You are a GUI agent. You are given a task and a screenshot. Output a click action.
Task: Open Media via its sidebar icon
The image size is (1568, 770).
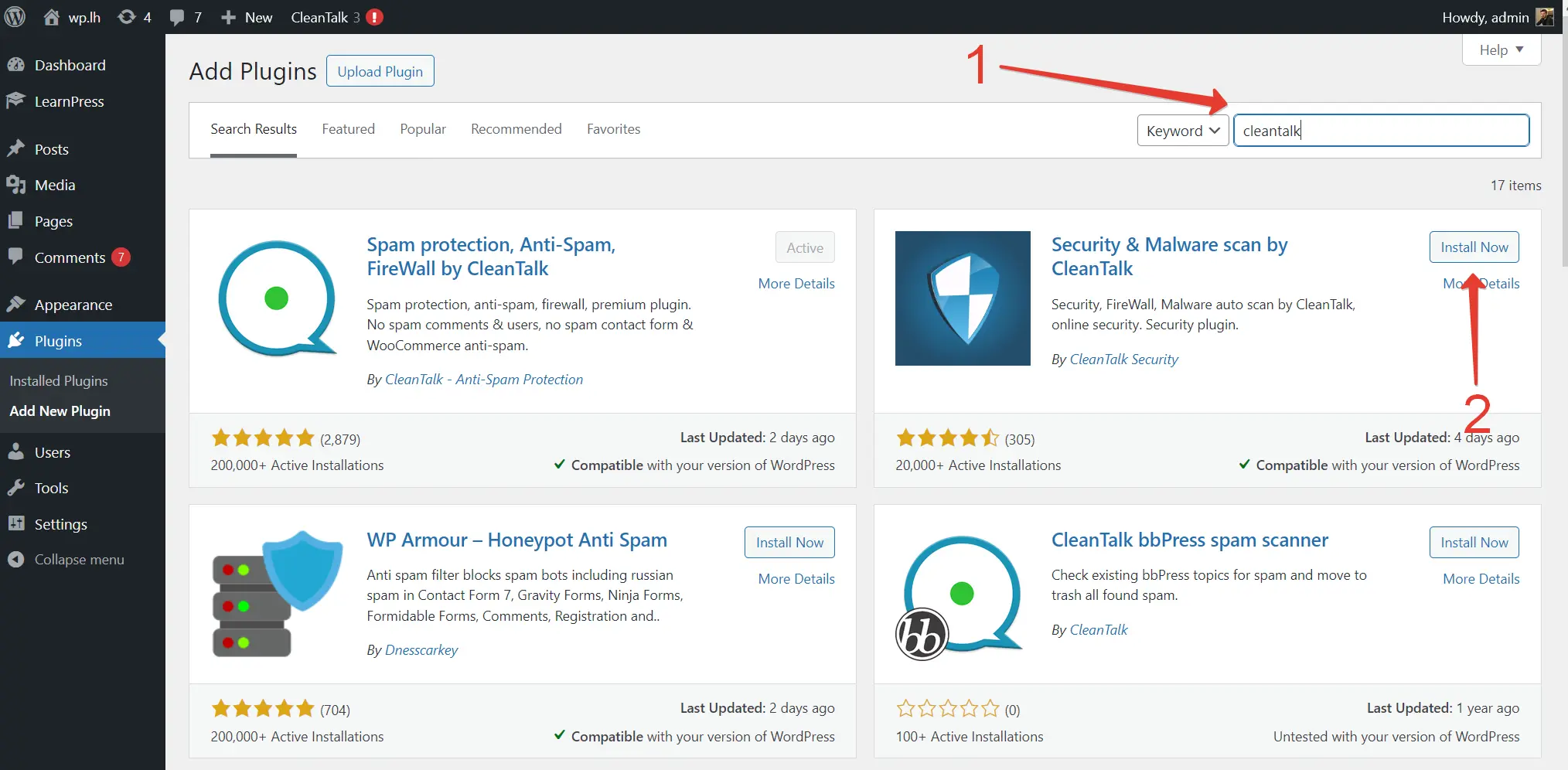[x=17, y=185]
